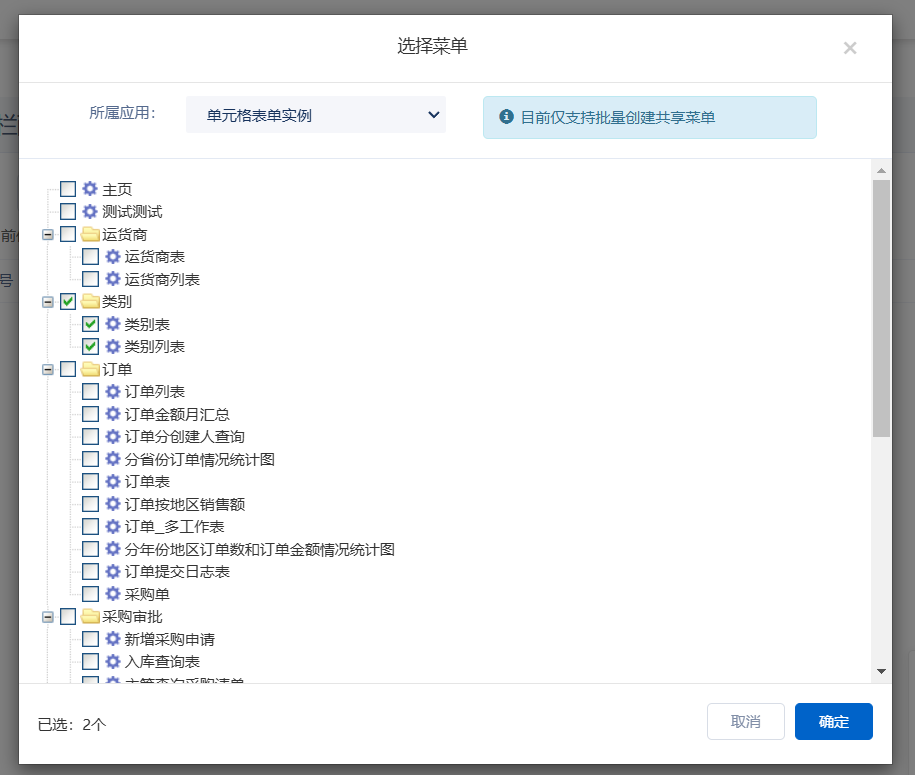Select the 订单分创建人查询 tree label
The image size is (915, 775).
[184, 437]
